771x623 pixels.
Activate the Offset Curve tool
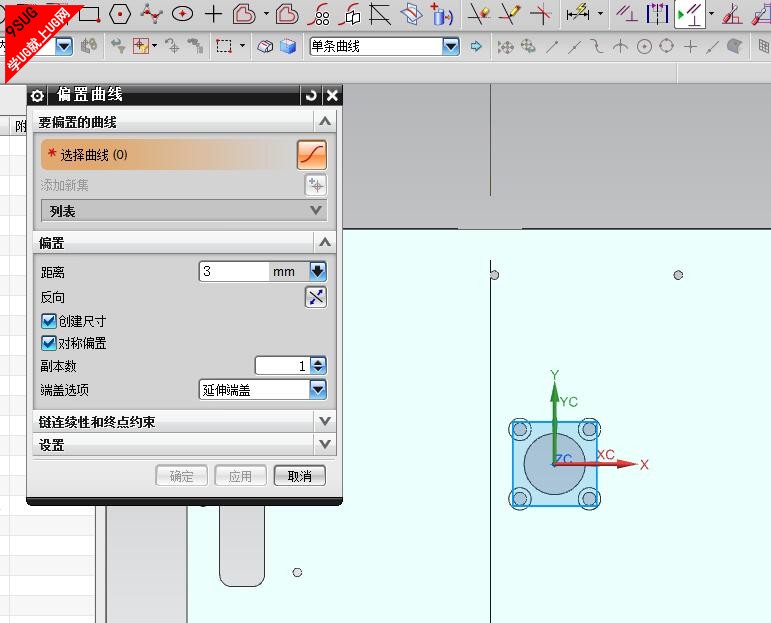point(244,14)
